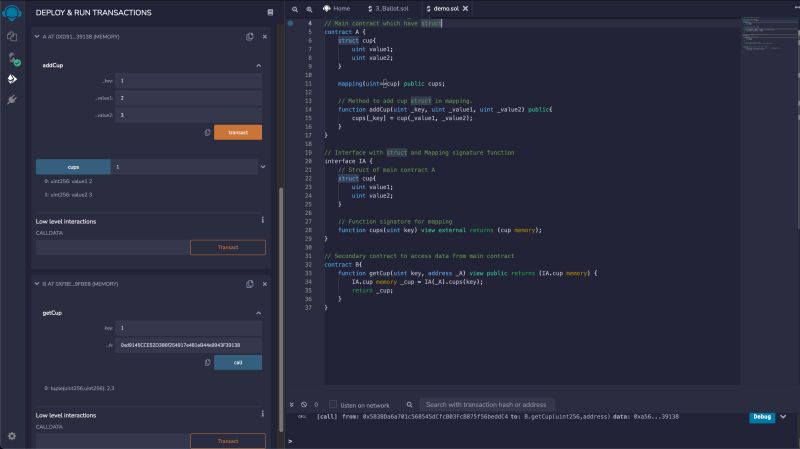The height and width of the screenshot is (449, 800).
Task: Focus the contract A CALLDATA input
Action: (113, 247)
